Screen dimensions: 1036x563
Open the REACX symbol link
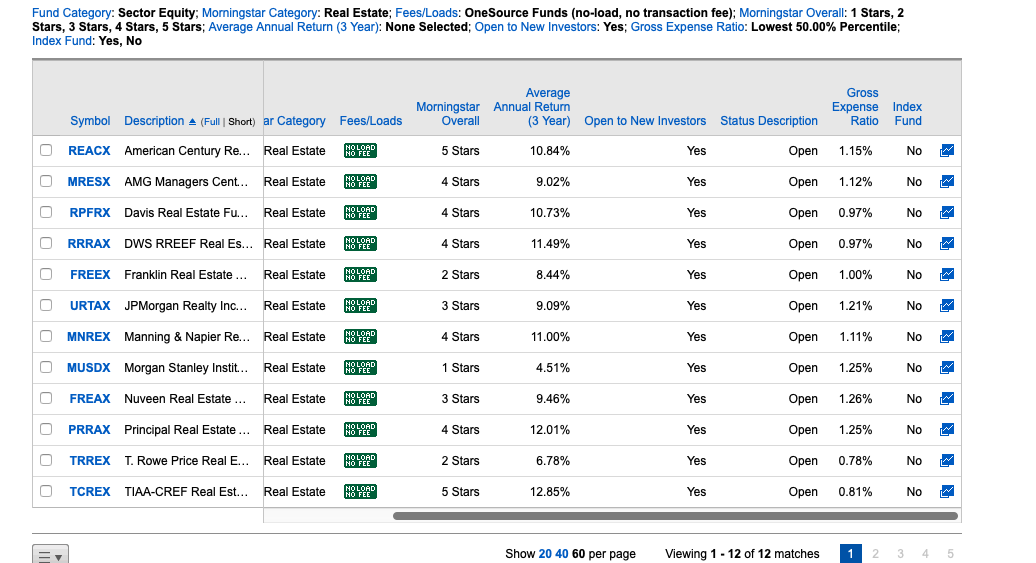(x=89, y=151)
